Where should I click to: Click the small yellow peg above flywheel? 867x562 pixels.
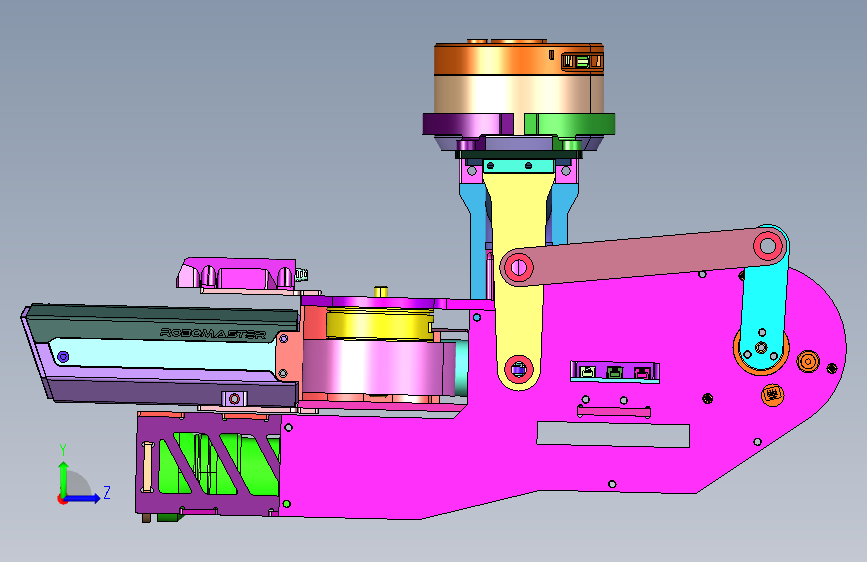380,292
